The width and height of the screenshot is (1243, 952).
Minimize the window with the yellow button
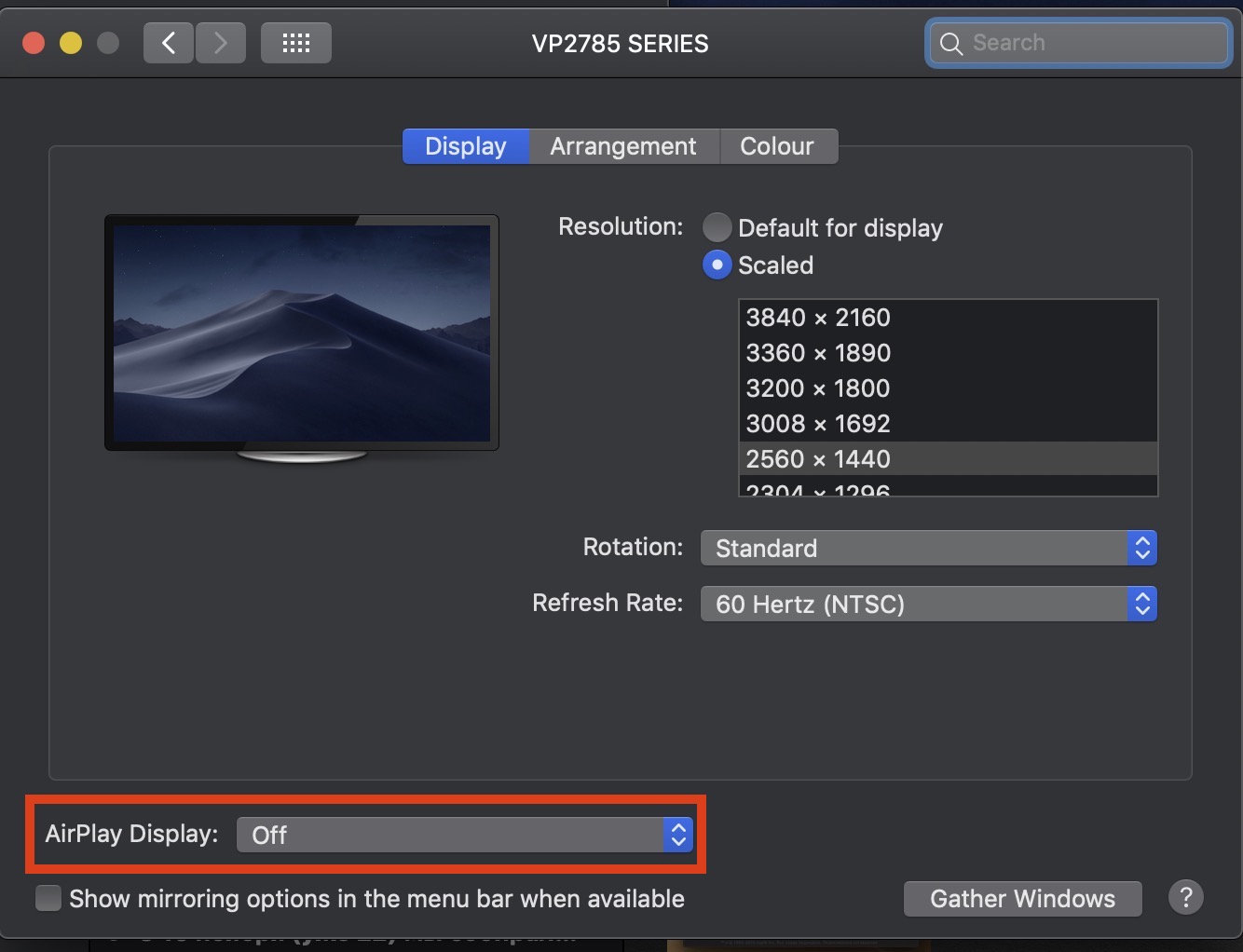tap(71, 43)
